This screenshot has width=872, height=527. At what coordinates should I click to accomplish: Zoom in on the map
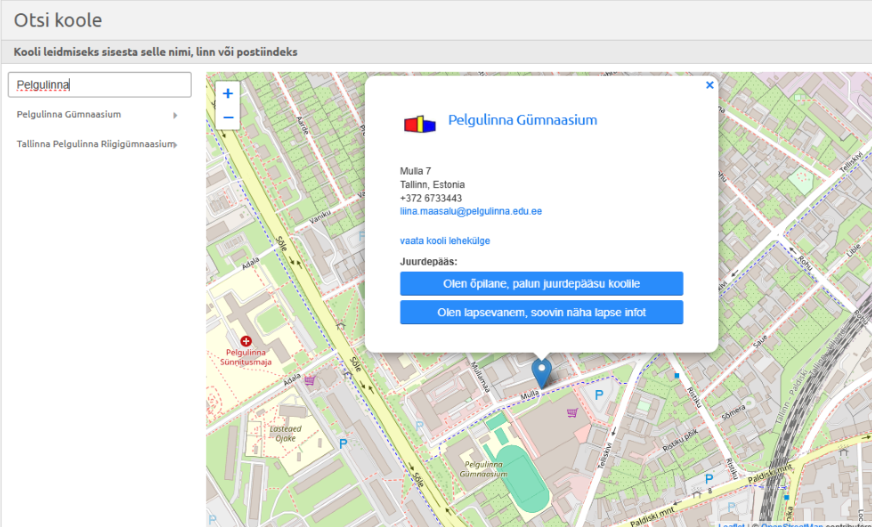pos(228,94)
